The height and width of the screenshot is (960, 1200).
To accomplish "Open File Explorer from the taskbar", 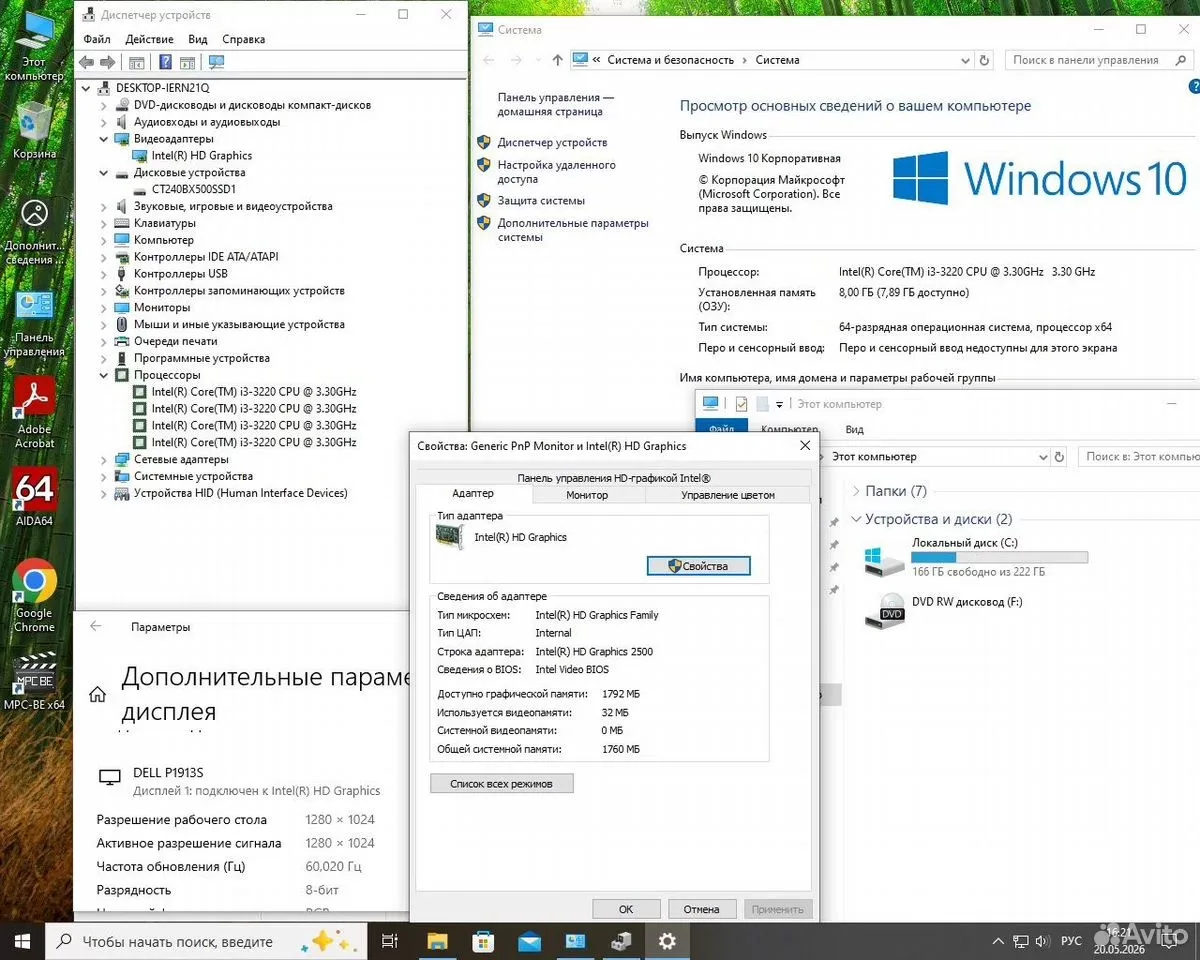I will pos(437,941).
